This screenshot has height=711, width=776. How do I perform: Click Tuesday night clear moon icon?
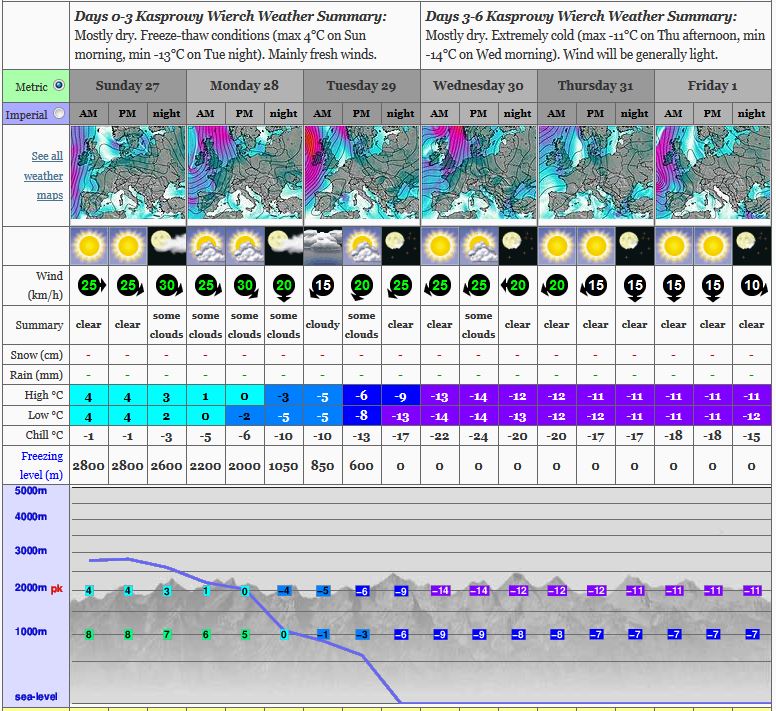click(x=400, y=245)
